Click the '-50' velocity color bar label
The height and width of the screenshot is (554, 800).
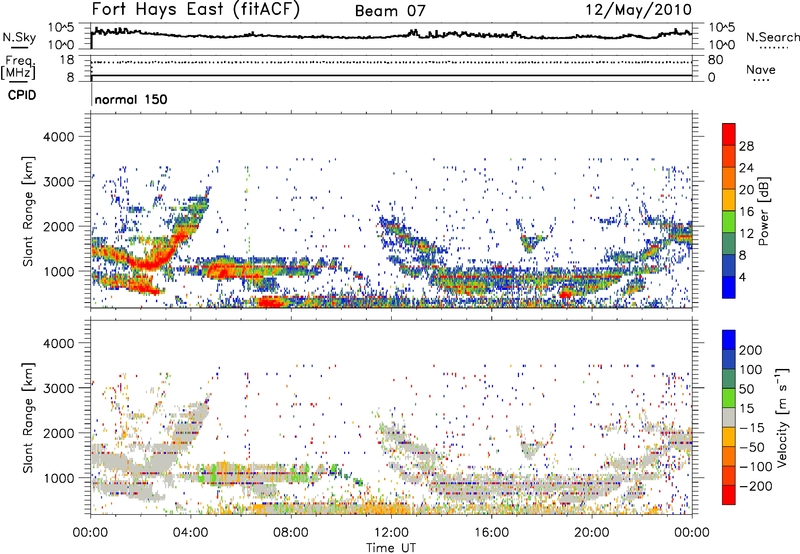(x=752, y=447)
